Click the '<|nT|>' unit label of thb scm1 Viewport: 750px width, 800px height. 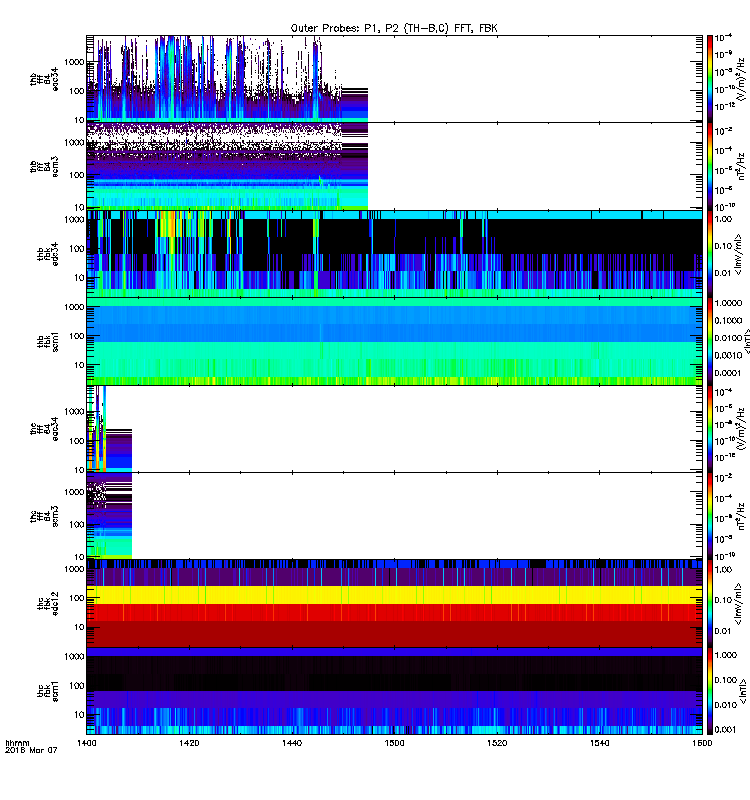coord(746,341)
